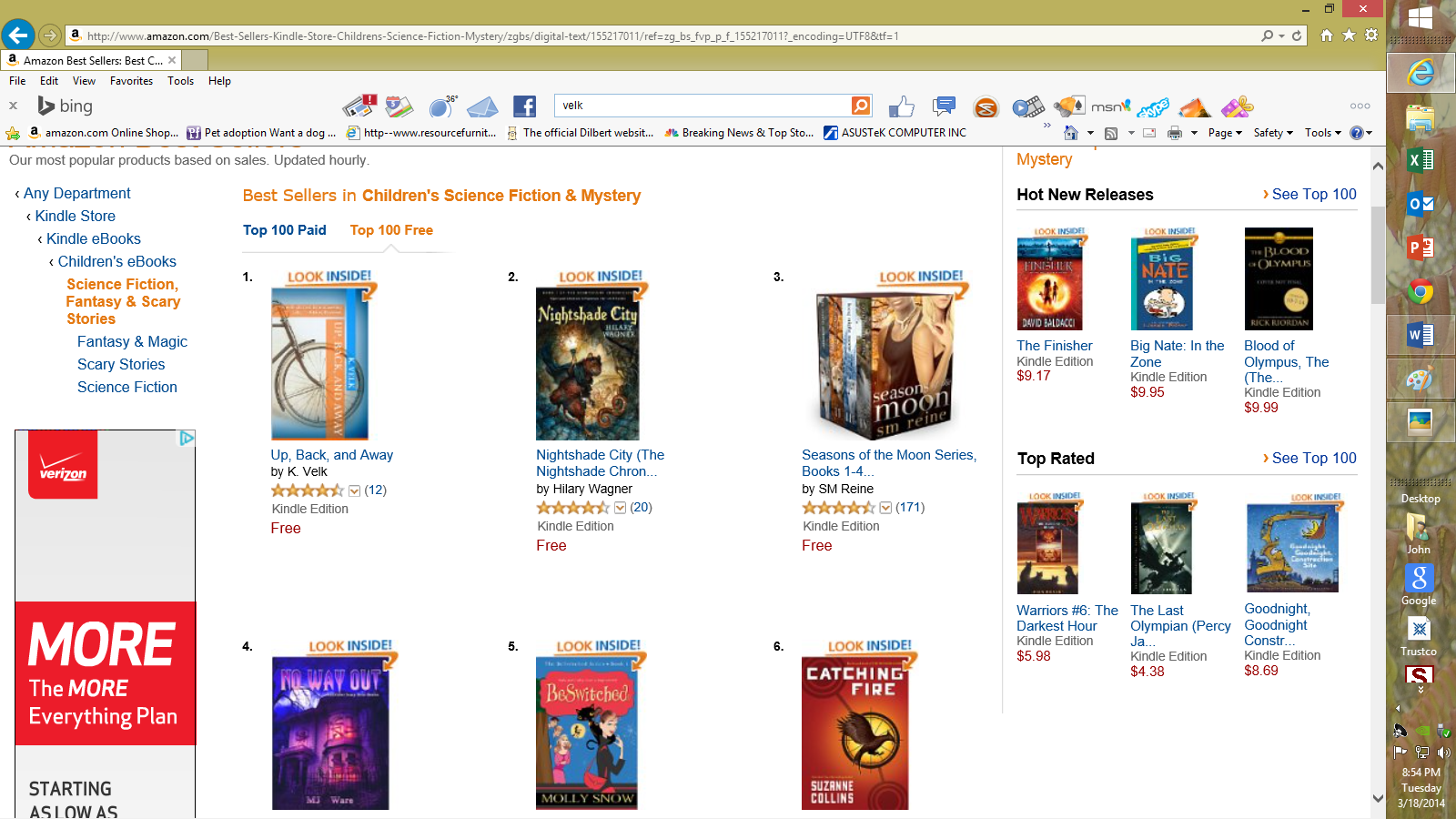This screenshot has width=1456, height=819.
Task: Open the blue Help question mark icon
Action: [x=1356, y=133]
